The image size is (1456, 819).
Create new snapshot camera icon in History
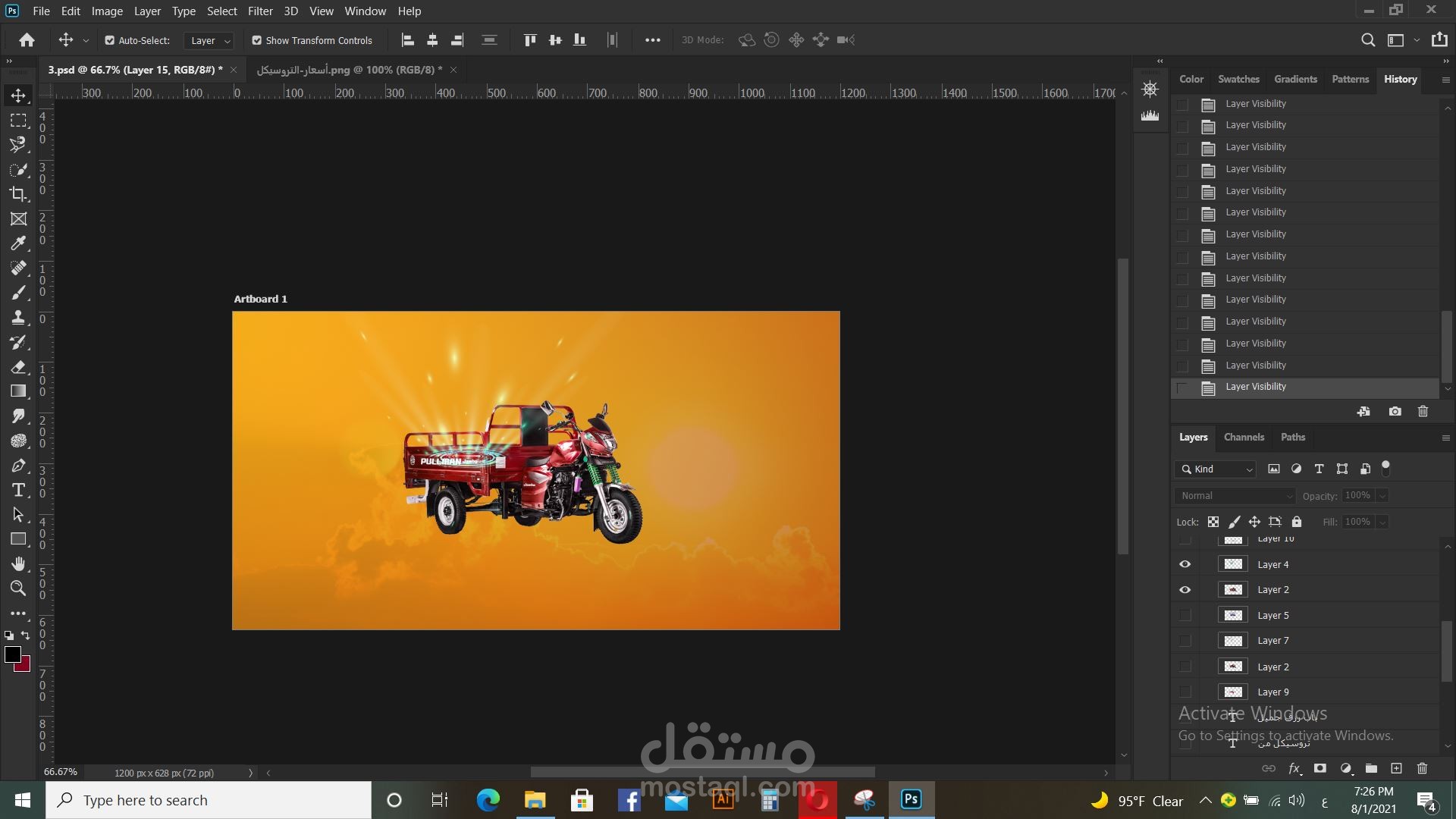1395,411
